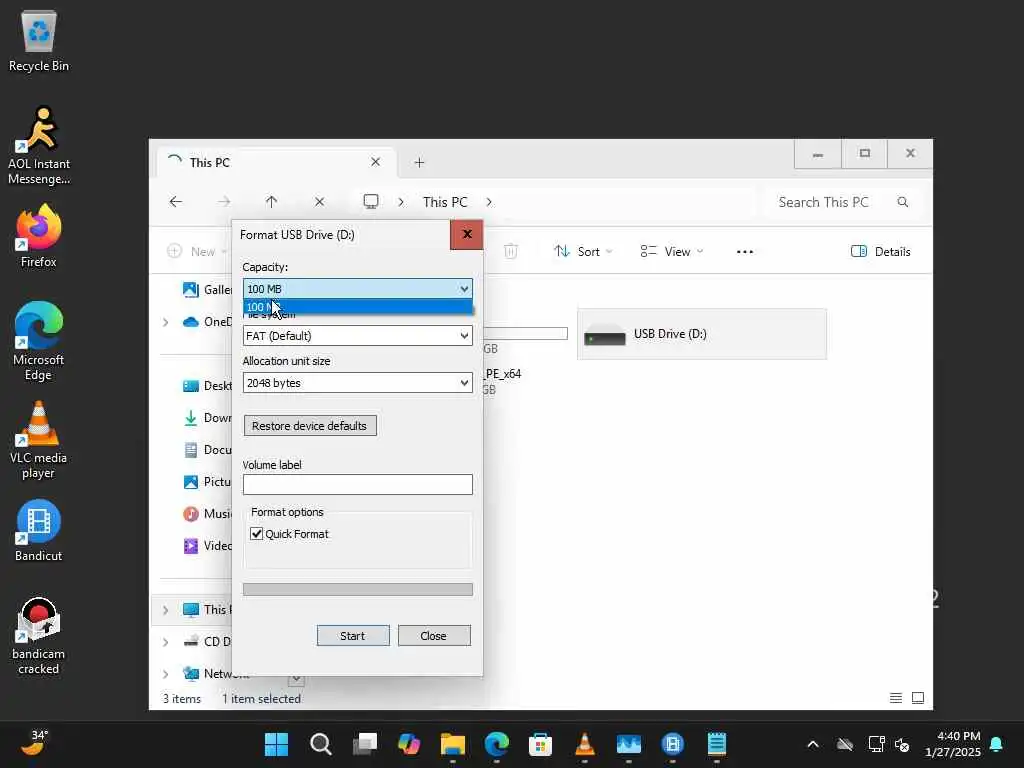Image resolution: width=1024 pixels, height=768 pixels.
Task: Open Pictures in the navigation pane
Action: click(x=206, y=481)
